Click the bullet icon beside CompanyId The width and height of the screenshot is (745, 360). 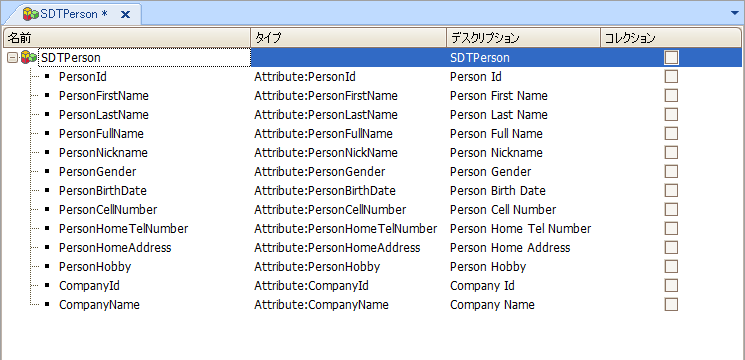(x=47, y=285)
